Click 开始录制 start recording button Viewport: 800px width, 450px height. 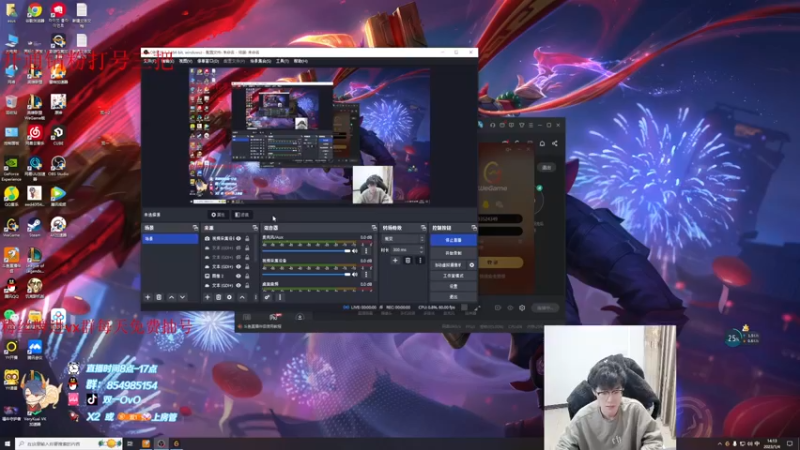[454, 253]
